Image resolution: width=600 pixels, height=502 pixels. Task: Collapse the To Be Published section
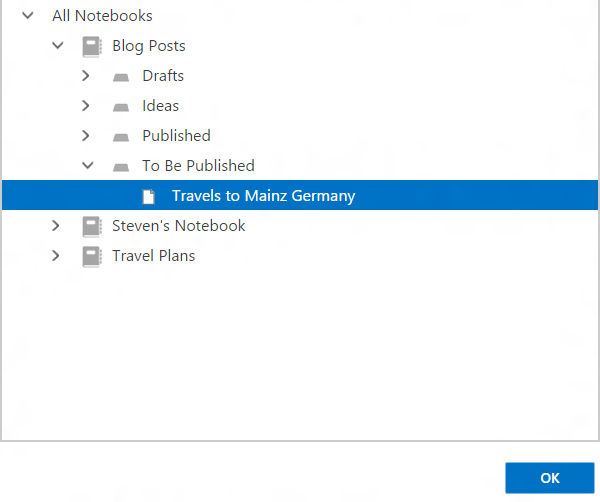click(87, 166)
